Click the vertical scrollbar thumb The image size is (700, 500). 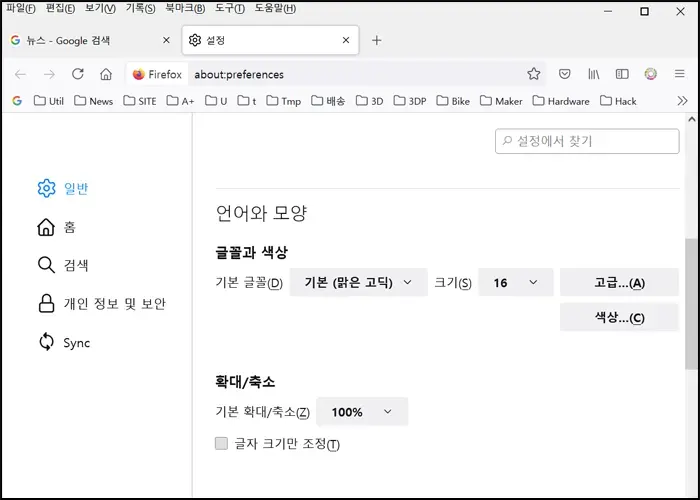coord(691,304)
